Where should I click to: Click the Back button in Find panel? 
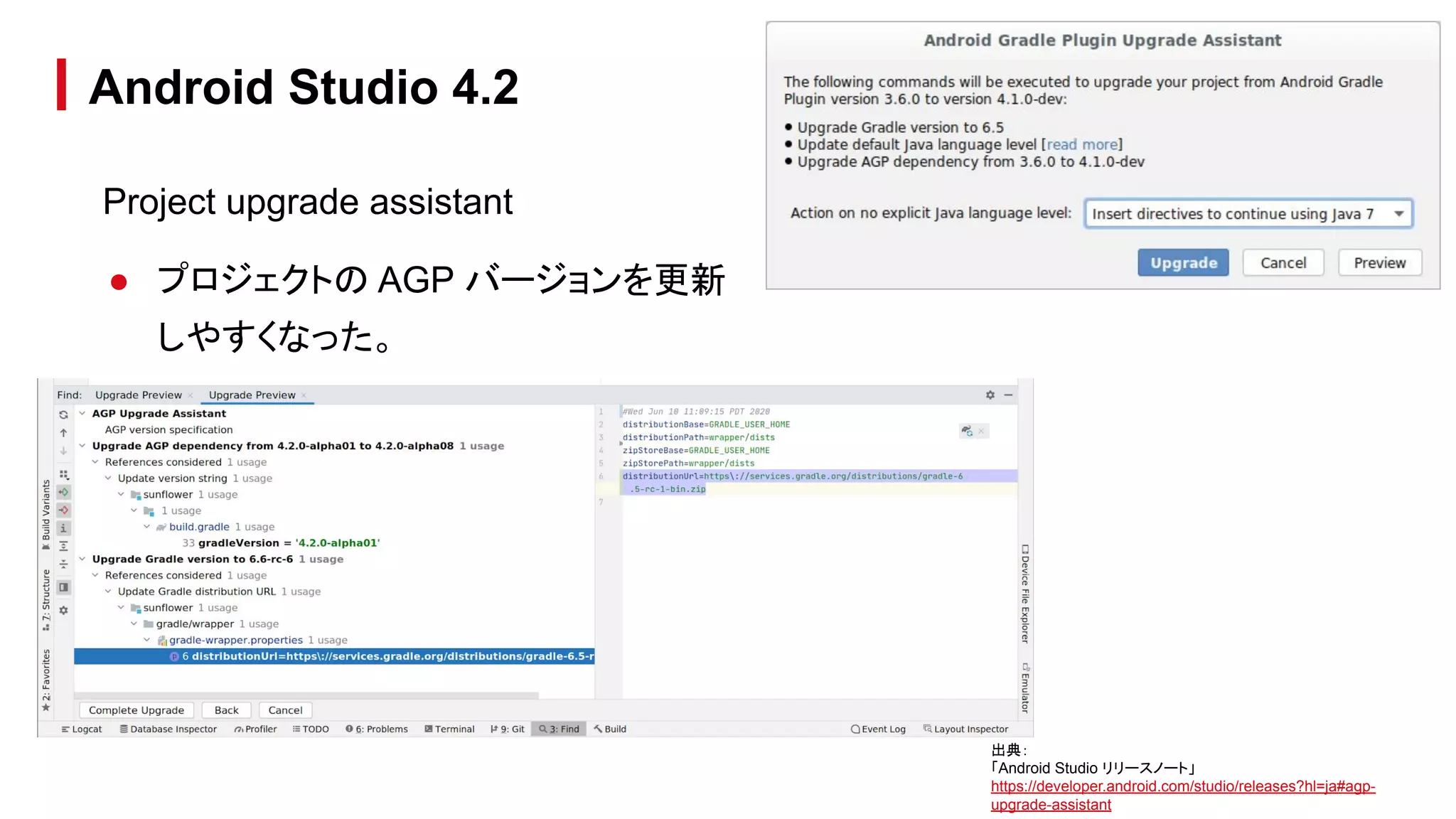226,710
